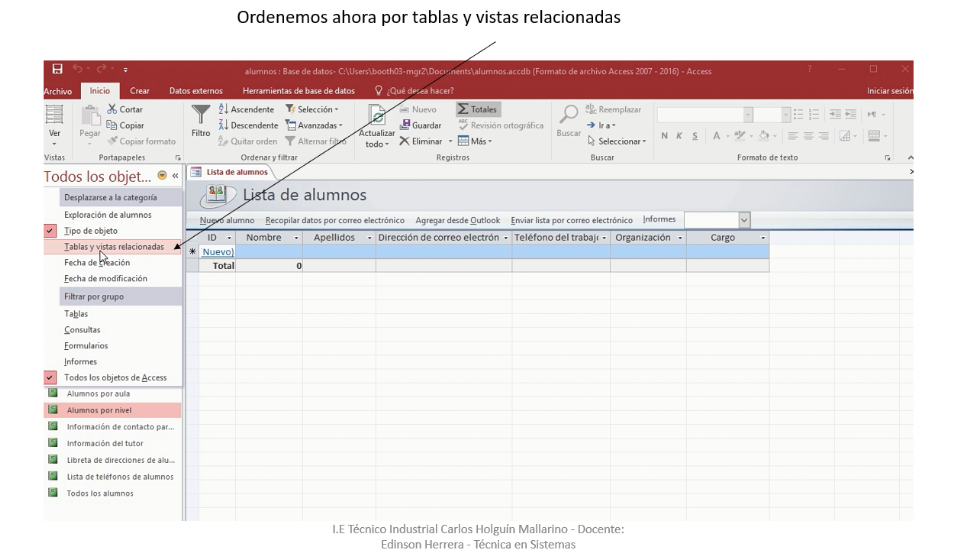Click the Nuevo alumno link
Viewport: 960px width, 556px height.
[227, 220]
